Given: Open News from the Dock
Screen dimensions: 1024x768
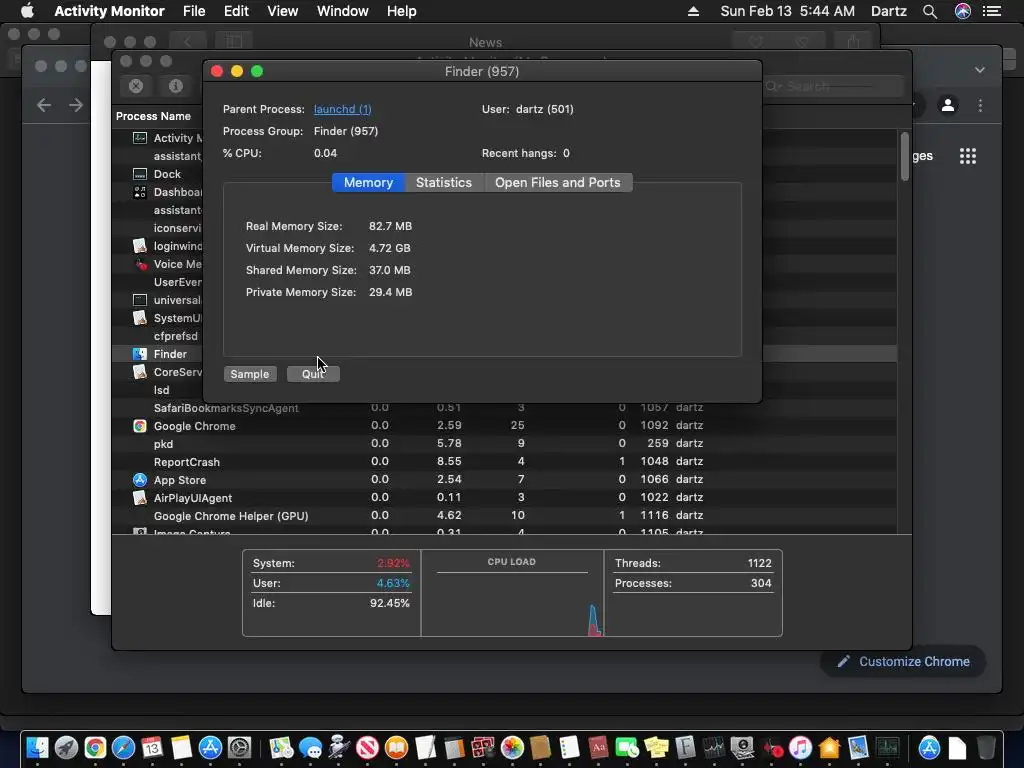Looking at the screenshot, I should (x=368, y=748).
